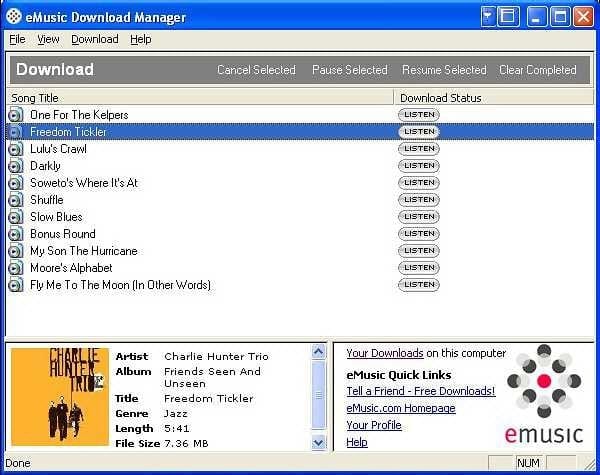Click Cancel Selected
600x475 pixels.
point(256,70)
